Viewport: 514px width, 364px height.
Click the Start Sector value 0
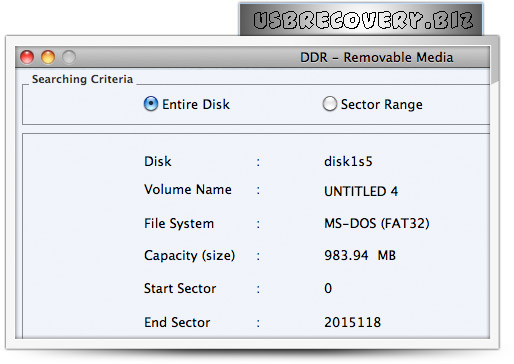tap(328, 288)
